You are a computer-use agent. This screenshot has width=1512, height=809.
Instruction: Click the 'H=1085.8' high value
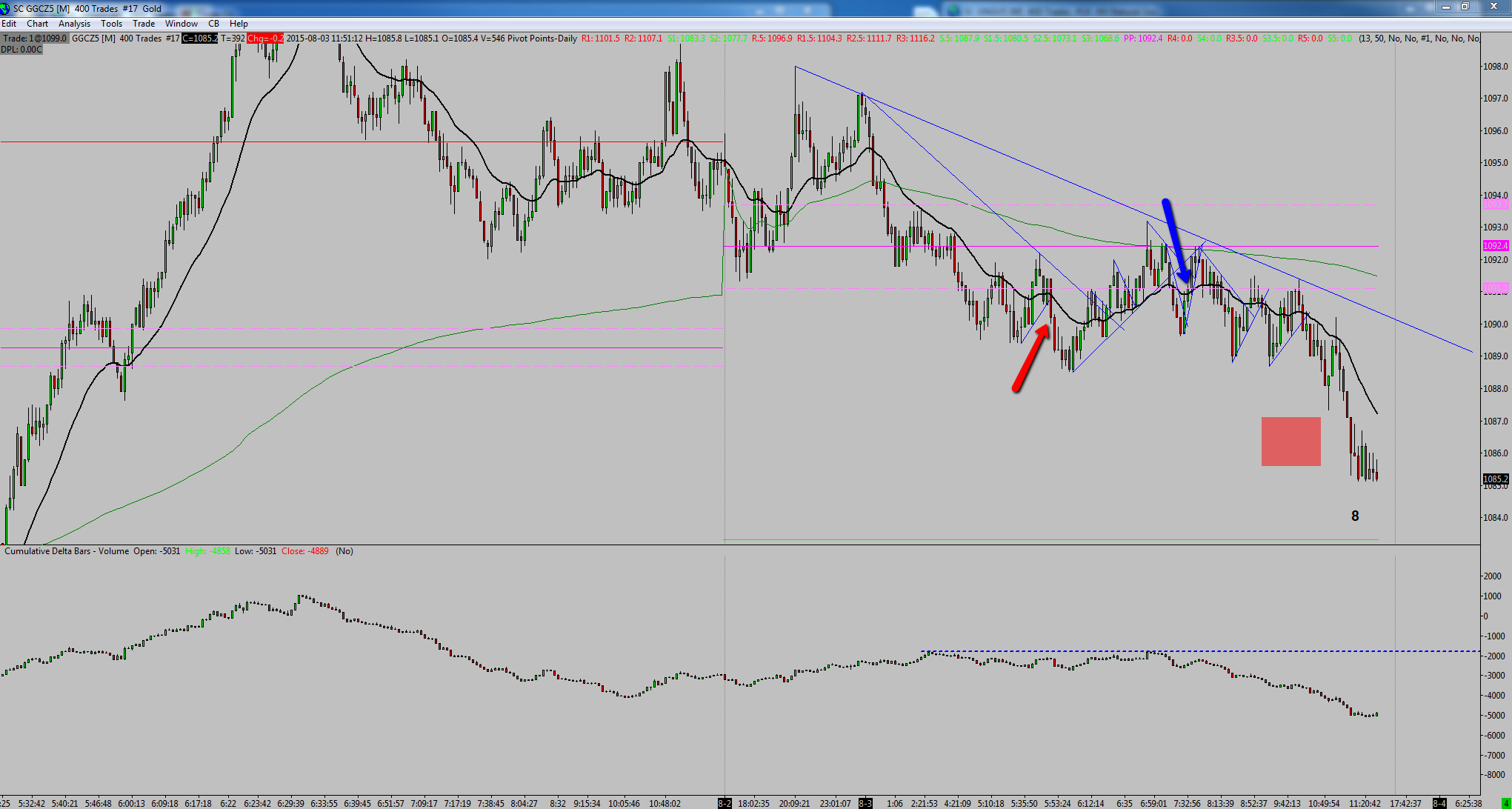click(384, 39)
